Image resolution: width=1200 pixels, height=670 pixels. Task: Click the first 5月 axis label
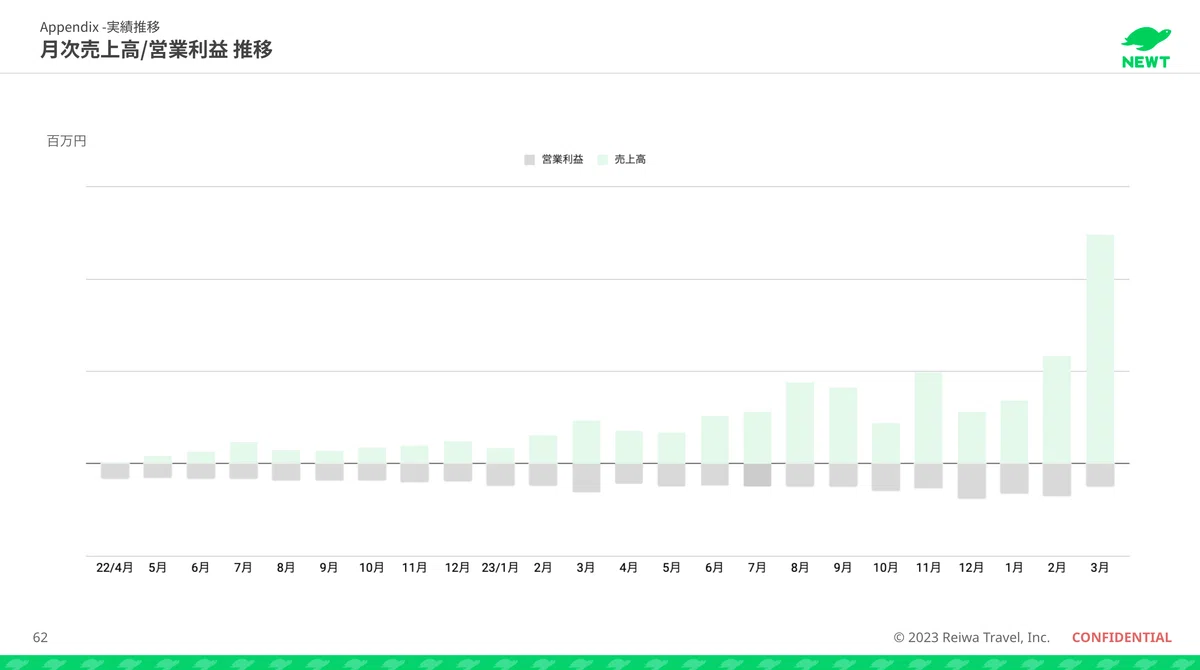(157, 567)
